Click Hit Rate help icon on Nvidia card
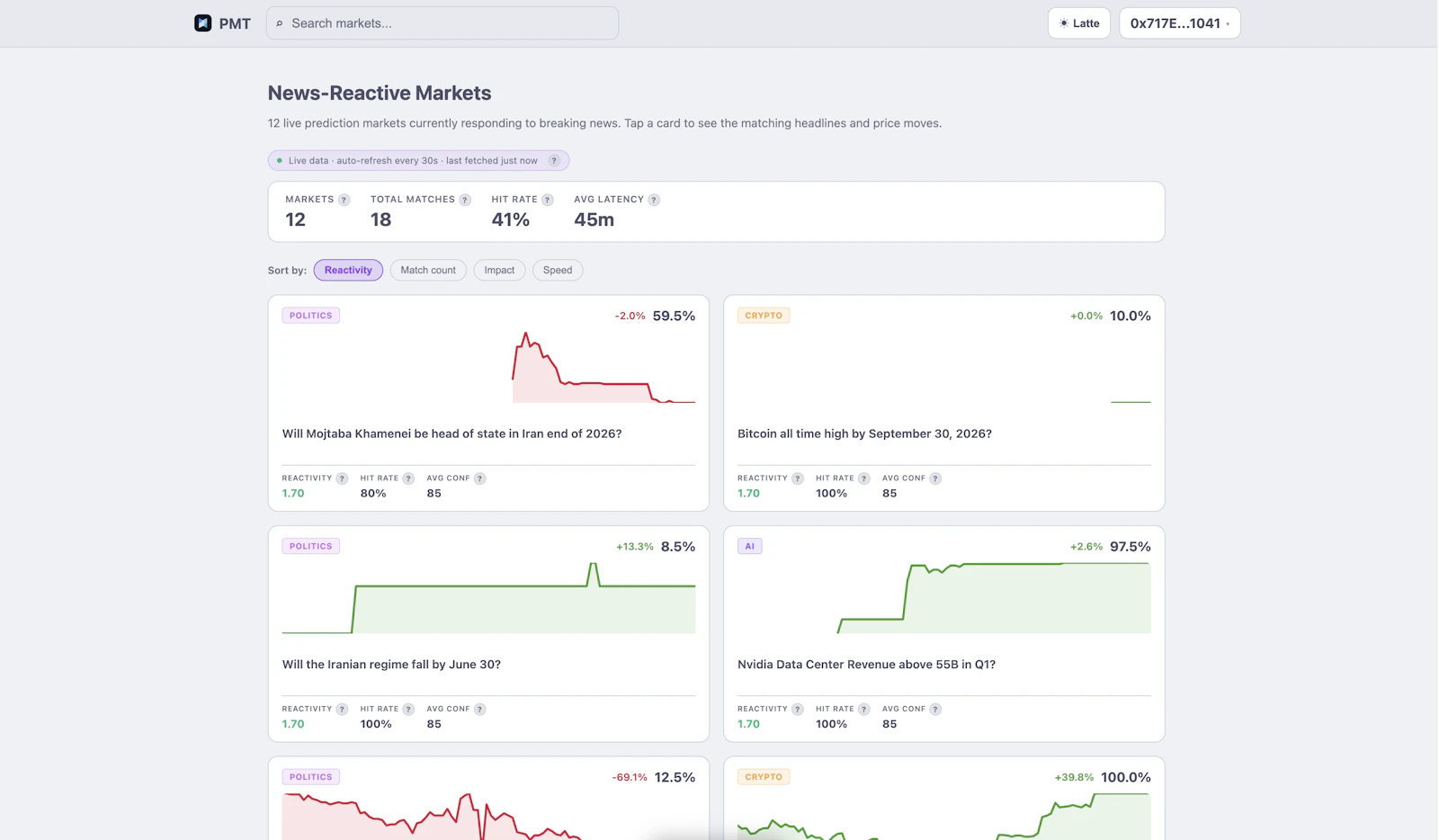 [864, 710]
